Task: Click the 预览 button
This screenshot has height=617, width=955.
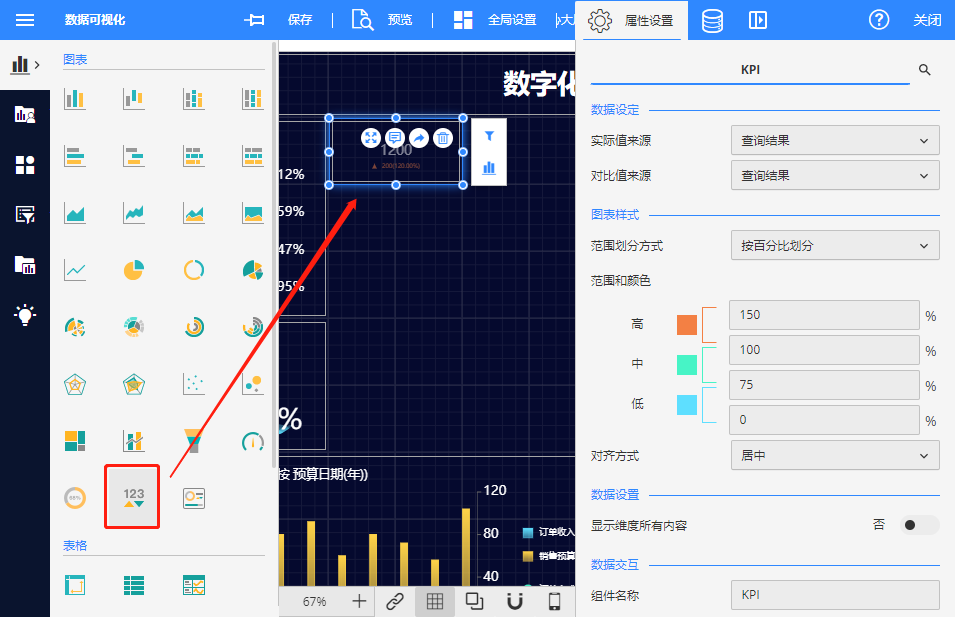Action: (383, 20)
